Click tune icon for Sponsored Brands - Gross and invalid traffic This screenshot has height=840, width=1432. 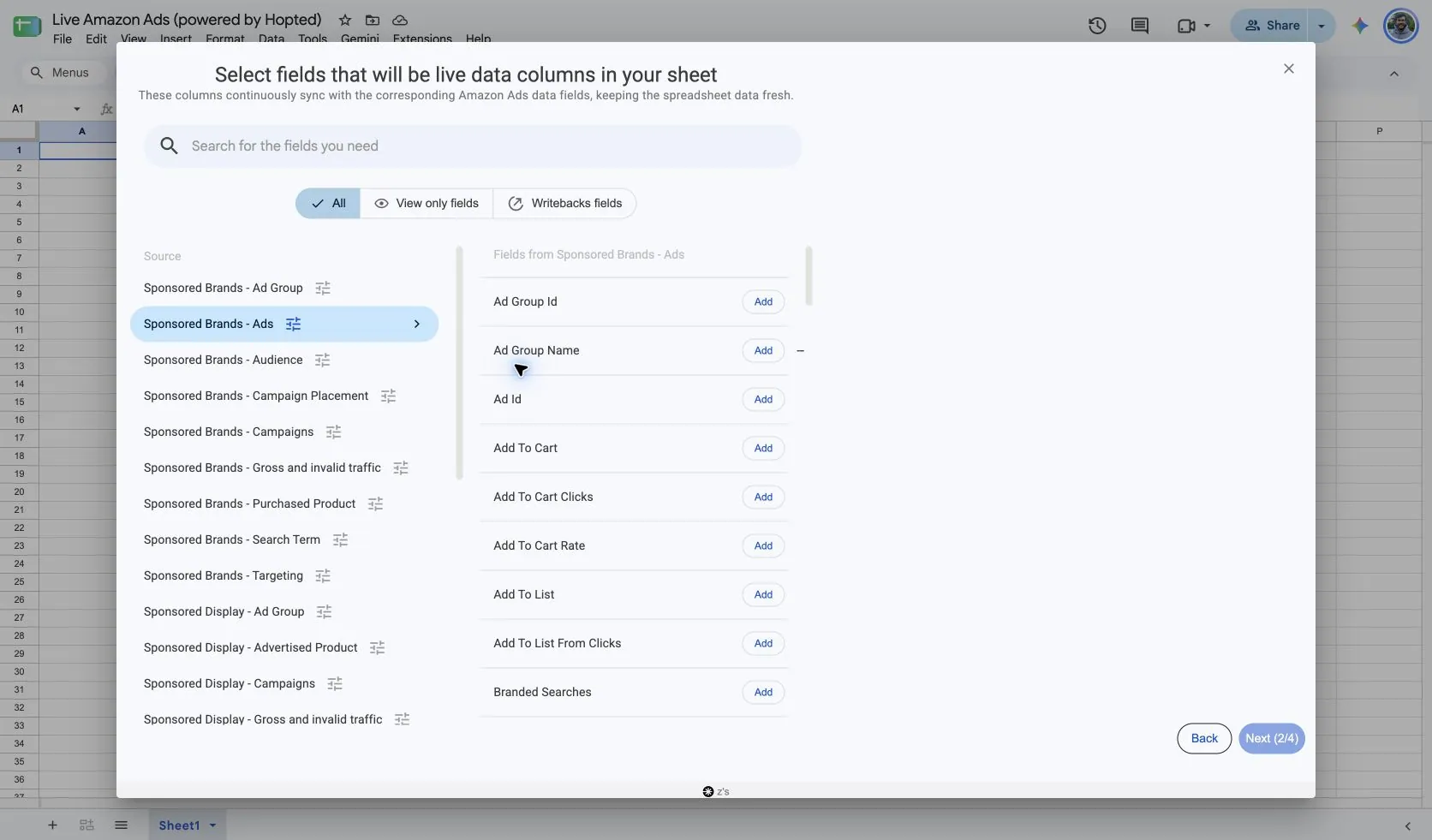pos(401,468)
